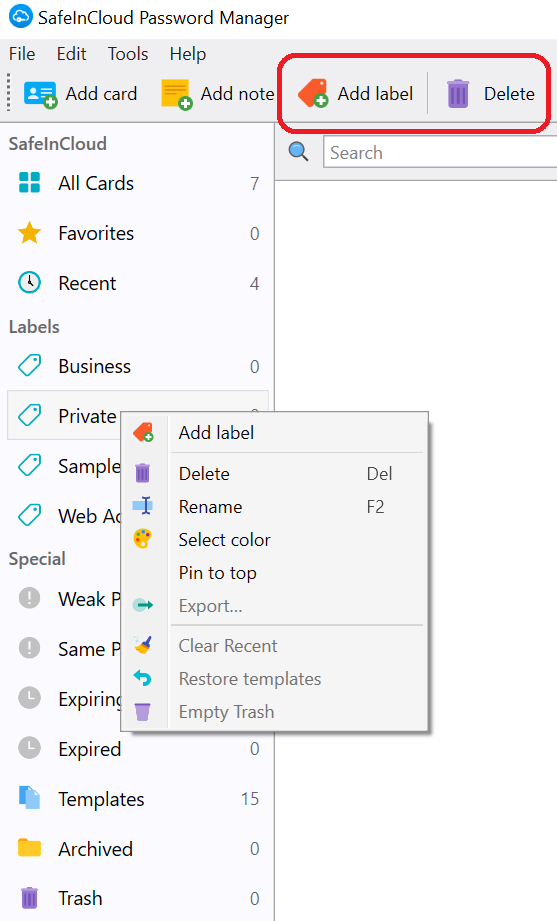
Task: Select the Templates sidebar item
Action: click(x=139, y=799)
